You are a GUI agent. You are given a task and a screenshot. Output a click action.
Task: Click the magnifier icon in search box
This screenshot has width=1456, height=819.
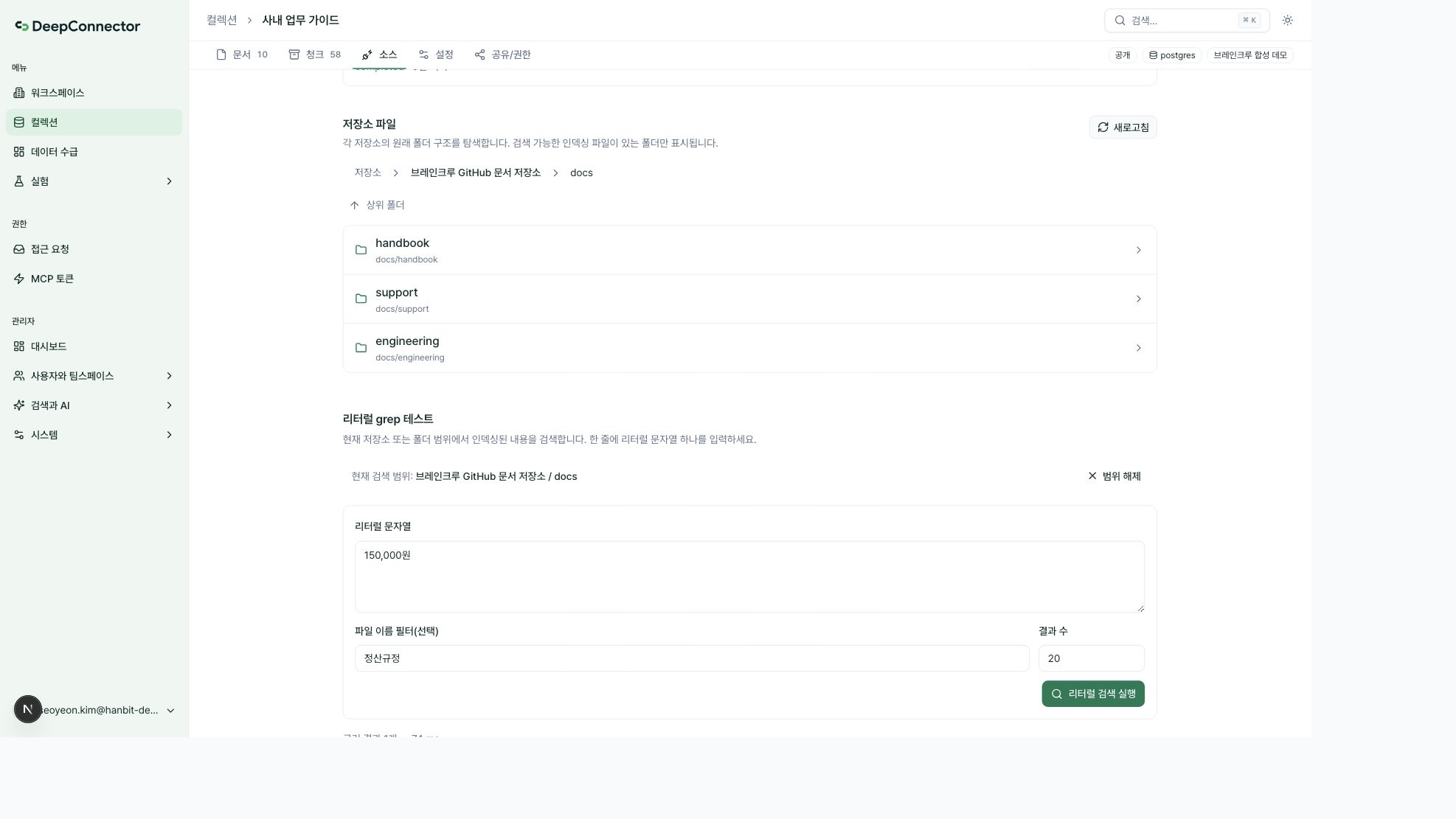pyautogui.click(x=1120, y=21)
